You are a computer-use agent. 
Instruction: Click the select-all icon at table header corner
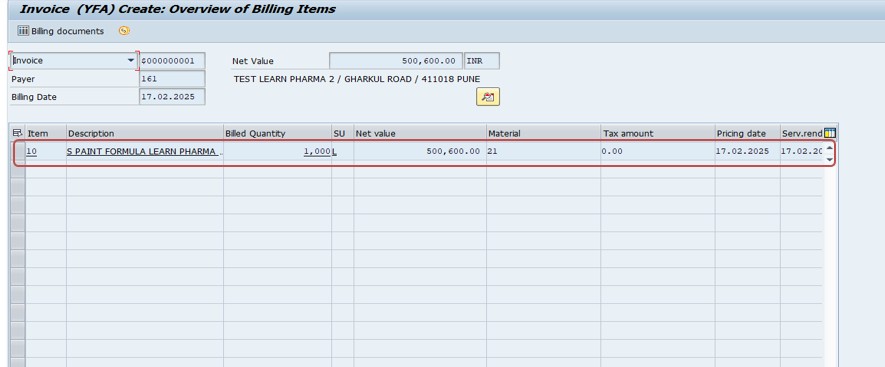(x=17, y=133)
